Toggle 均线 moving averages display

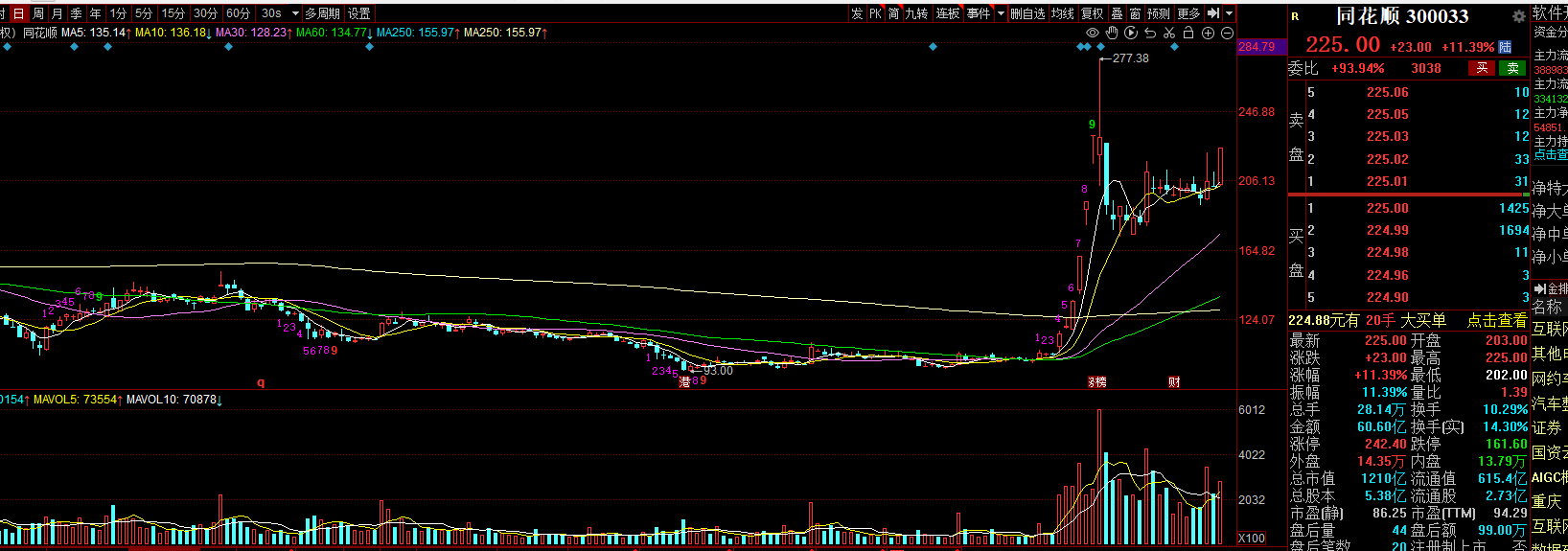(x=1063, y=13)
